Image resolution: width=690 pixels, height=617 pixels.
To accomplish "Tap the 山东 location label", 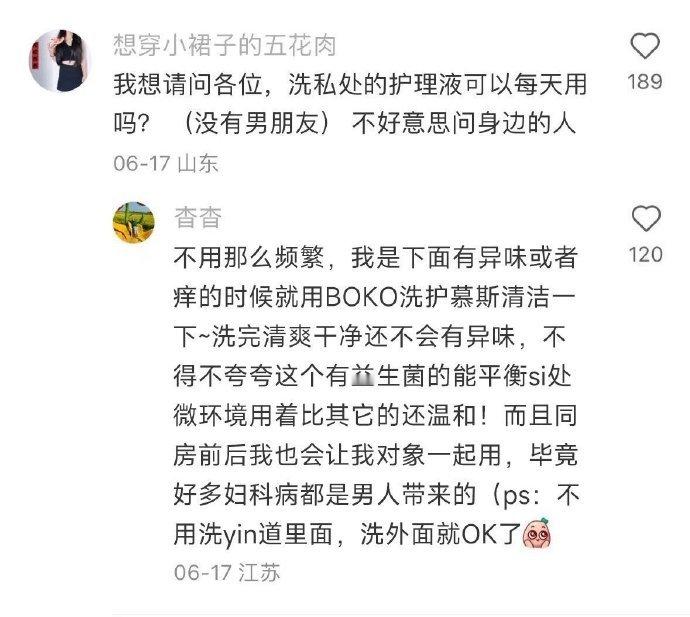I will coord(198,163).
